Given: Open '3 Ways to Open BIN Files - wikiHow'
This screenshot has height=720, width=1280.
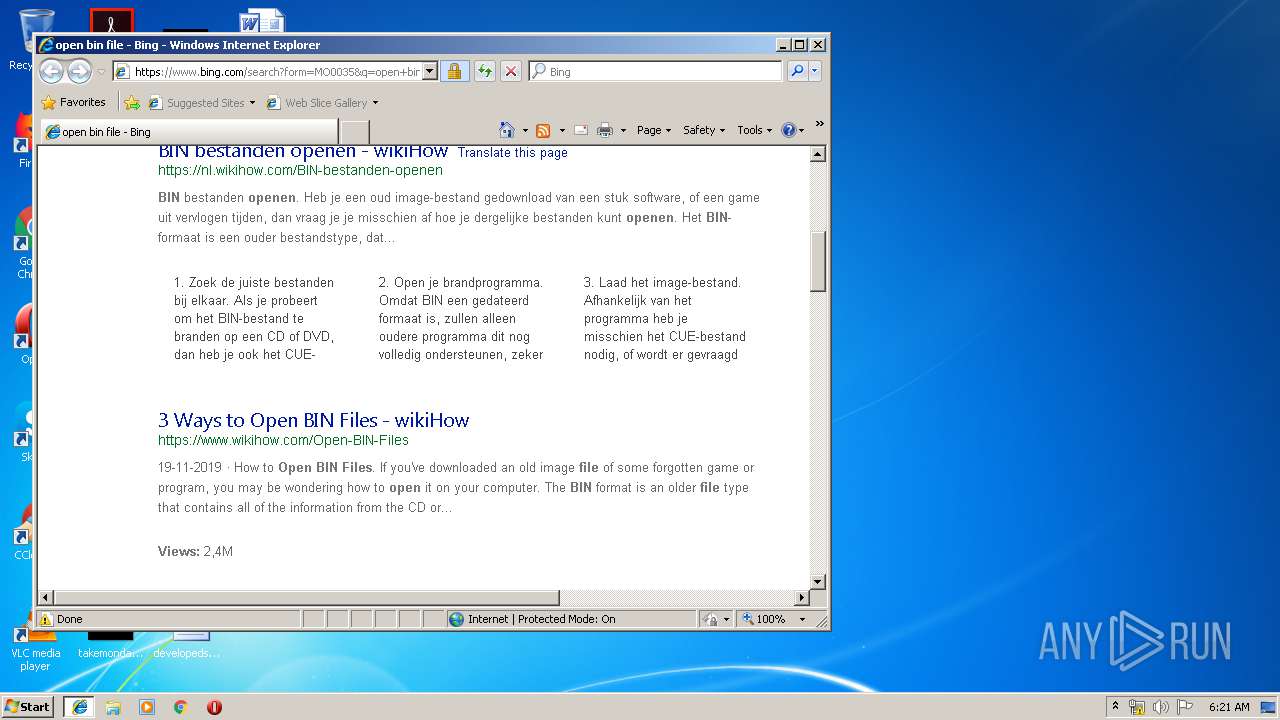Looking at the screenshot, I should [x=313, y=420].
